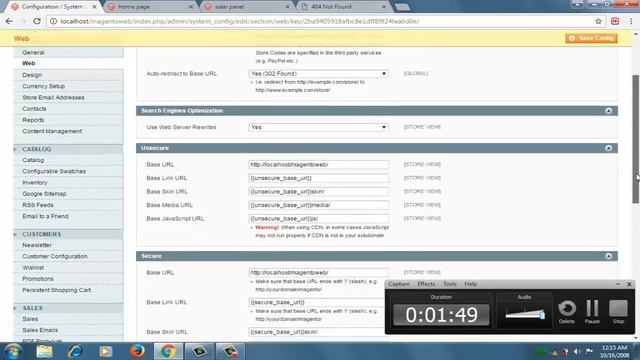Delete the current recording
The image size is (640, 360).
pos(567,312)
